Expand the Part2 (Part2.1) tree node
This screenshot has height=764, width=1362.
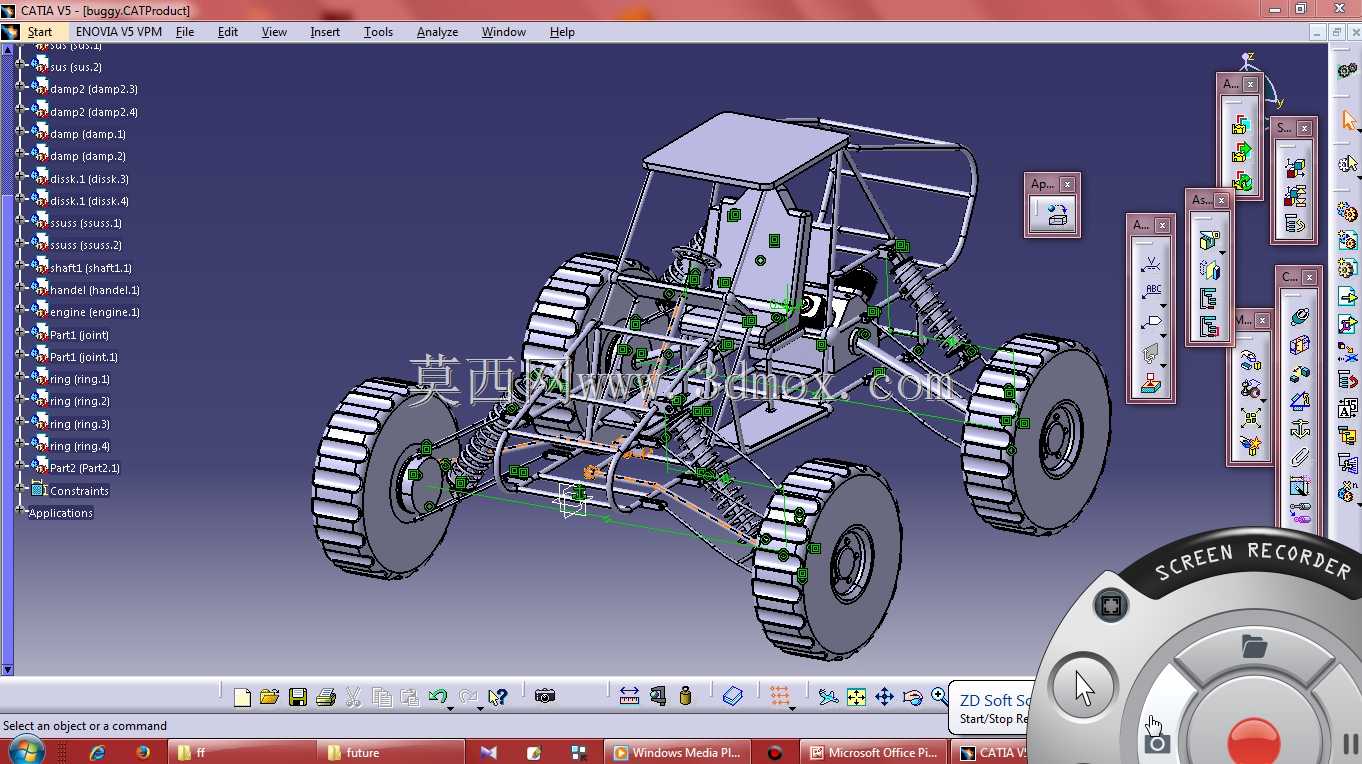20,464
